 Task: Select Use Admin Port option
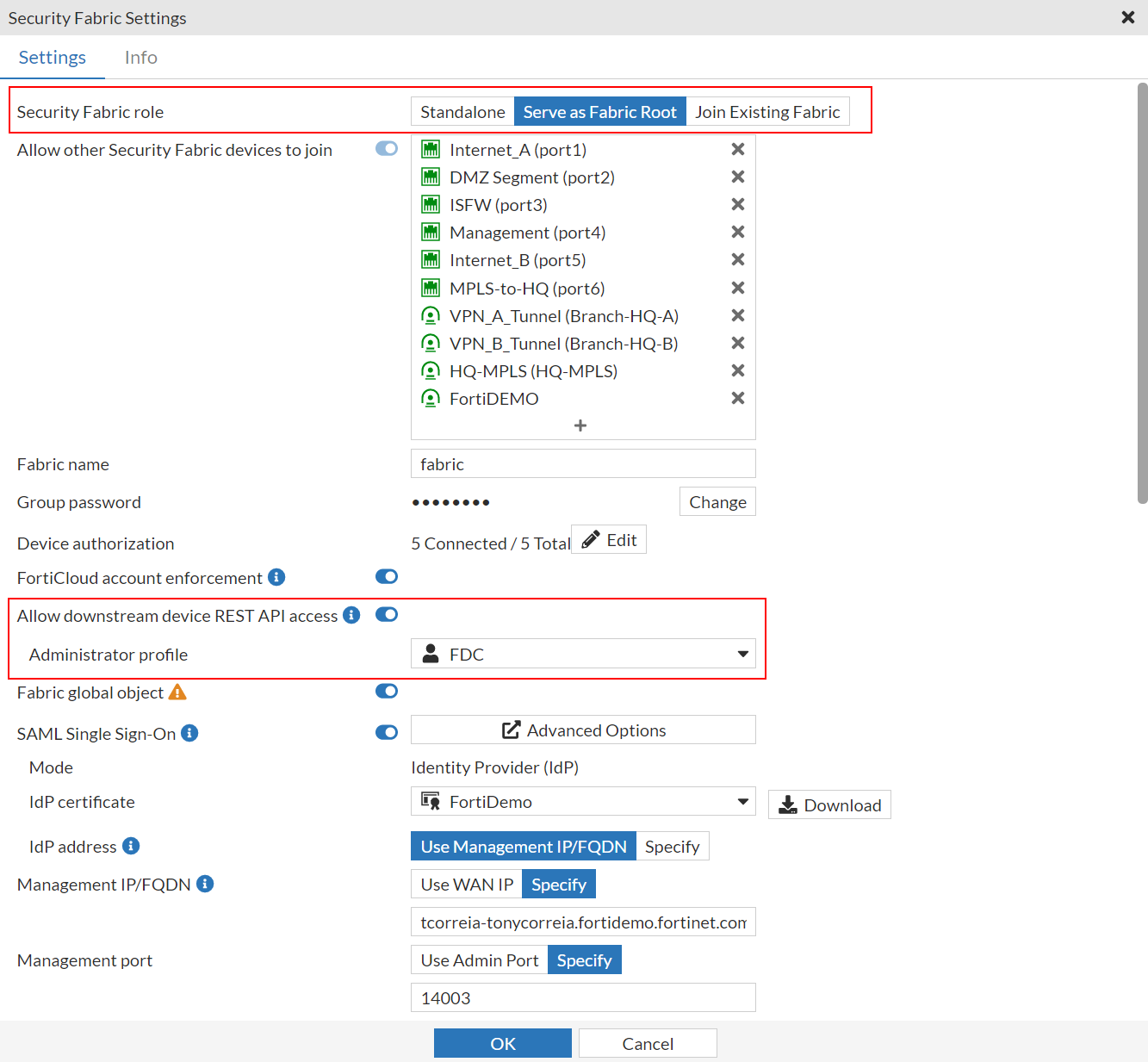coord(480,960)
